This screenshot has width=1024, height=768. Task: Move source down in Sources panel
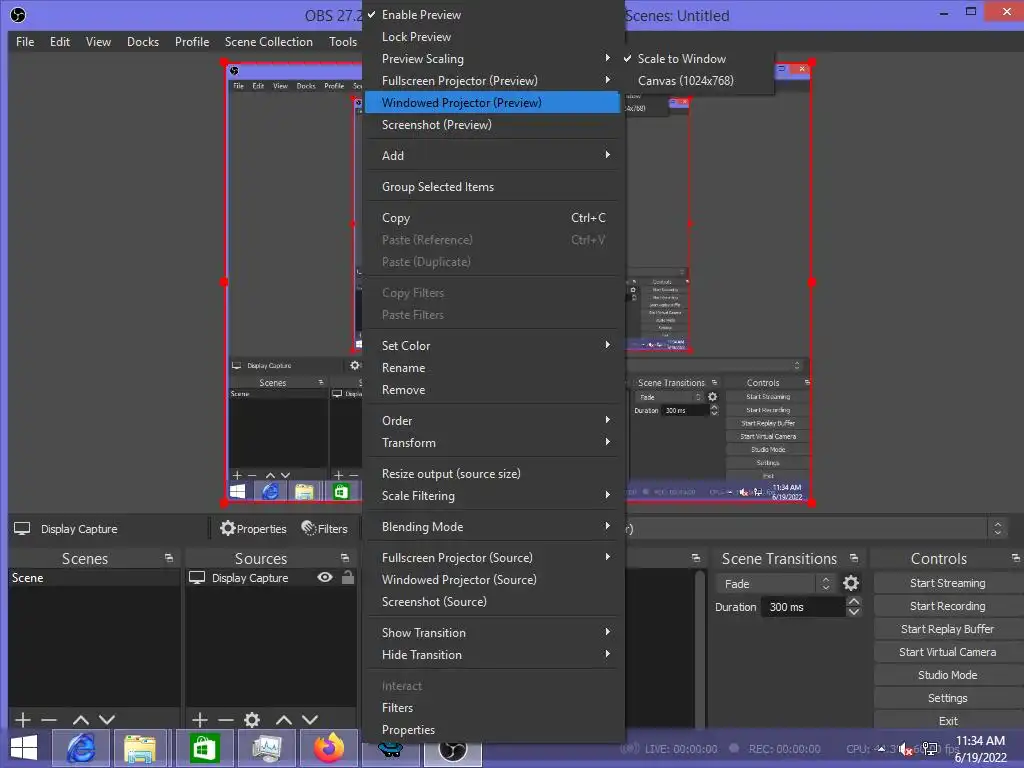(310, 720)
